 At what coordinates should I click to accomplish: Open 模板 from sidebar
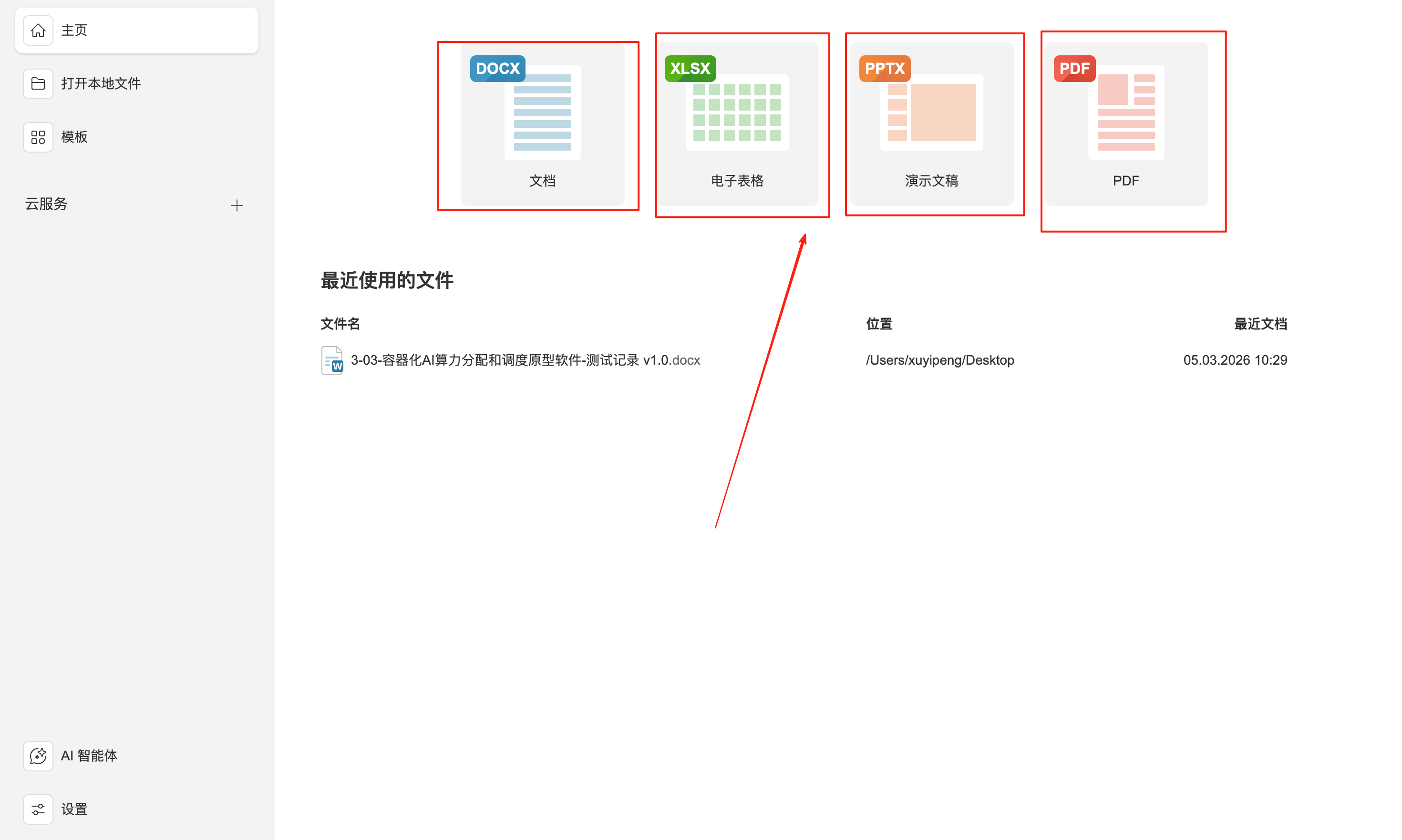tap(74, 137)
